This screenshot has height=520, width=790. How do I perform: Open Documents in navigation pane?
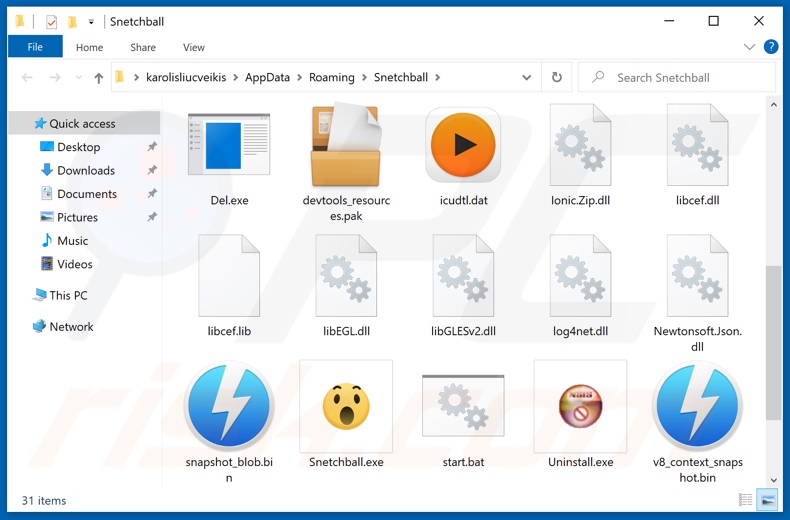[x=87, y=194]
